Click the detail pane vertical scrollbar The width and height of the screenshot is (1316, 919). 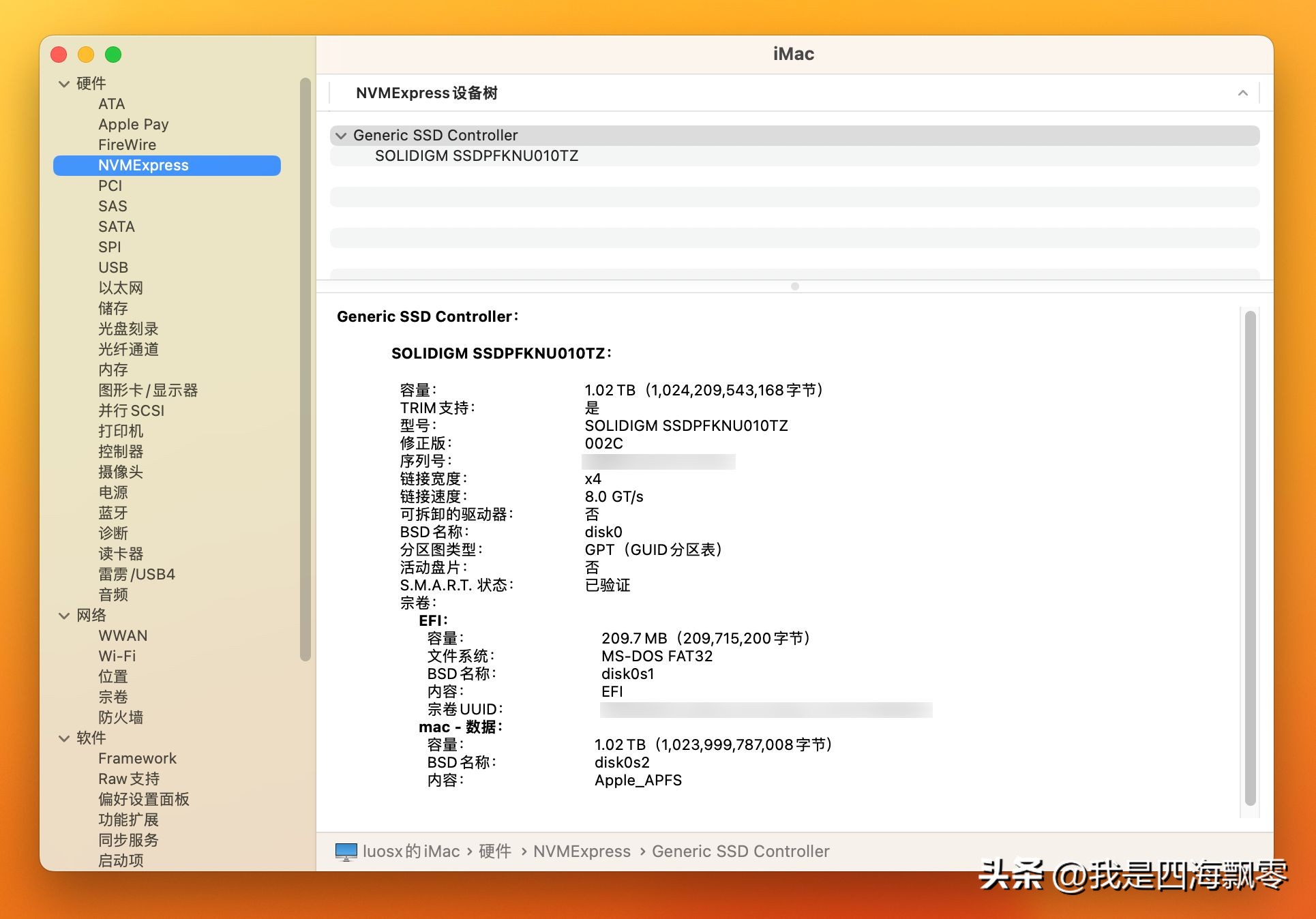tap(1250, 558)
